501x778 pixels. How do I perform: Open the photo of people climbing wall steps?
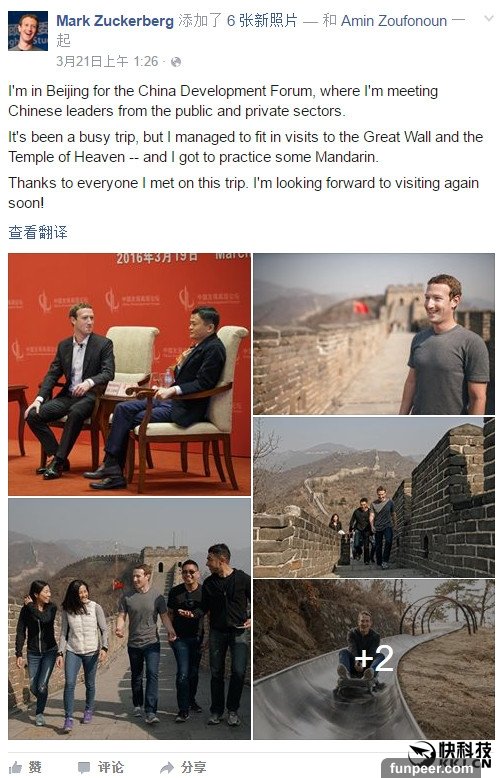374,497
